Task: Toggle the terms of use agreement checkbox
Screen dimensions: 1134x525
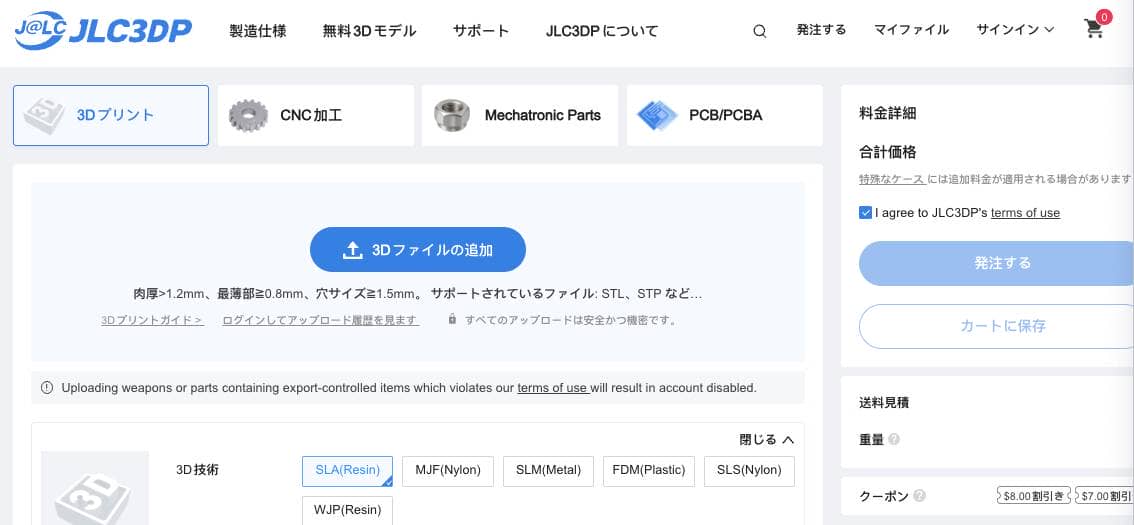Action: click(x=866, y=212)
